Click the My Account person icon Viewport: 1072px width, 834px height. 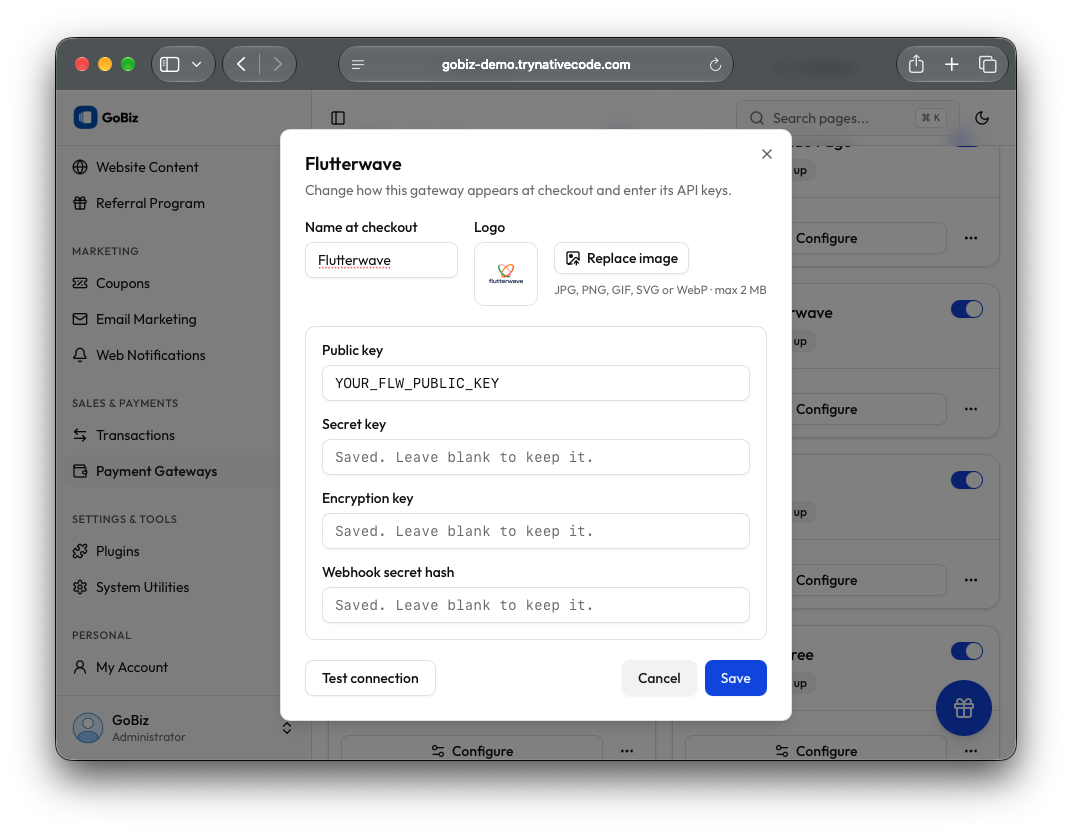[x=80, y=667]
